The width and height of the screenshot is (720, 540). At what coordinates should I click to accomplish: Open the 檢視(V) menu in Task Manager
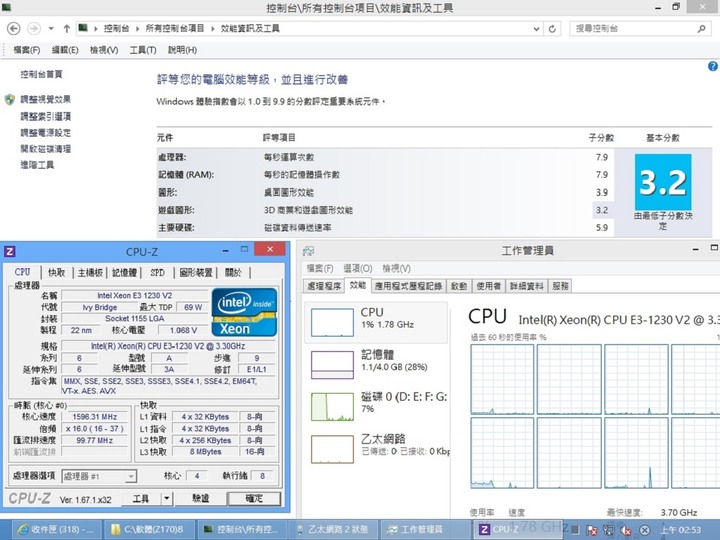pyautogui.click(x=396, y=268)
